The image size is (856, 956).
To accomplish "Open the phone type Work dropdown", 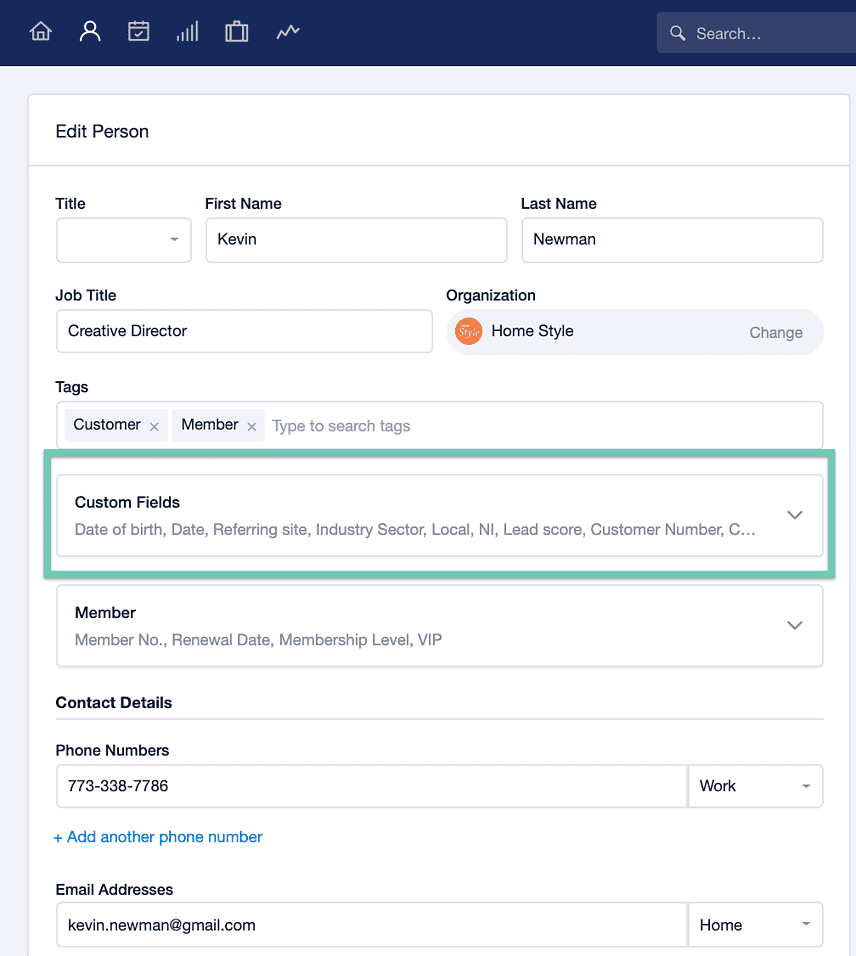I will (755, 786).
